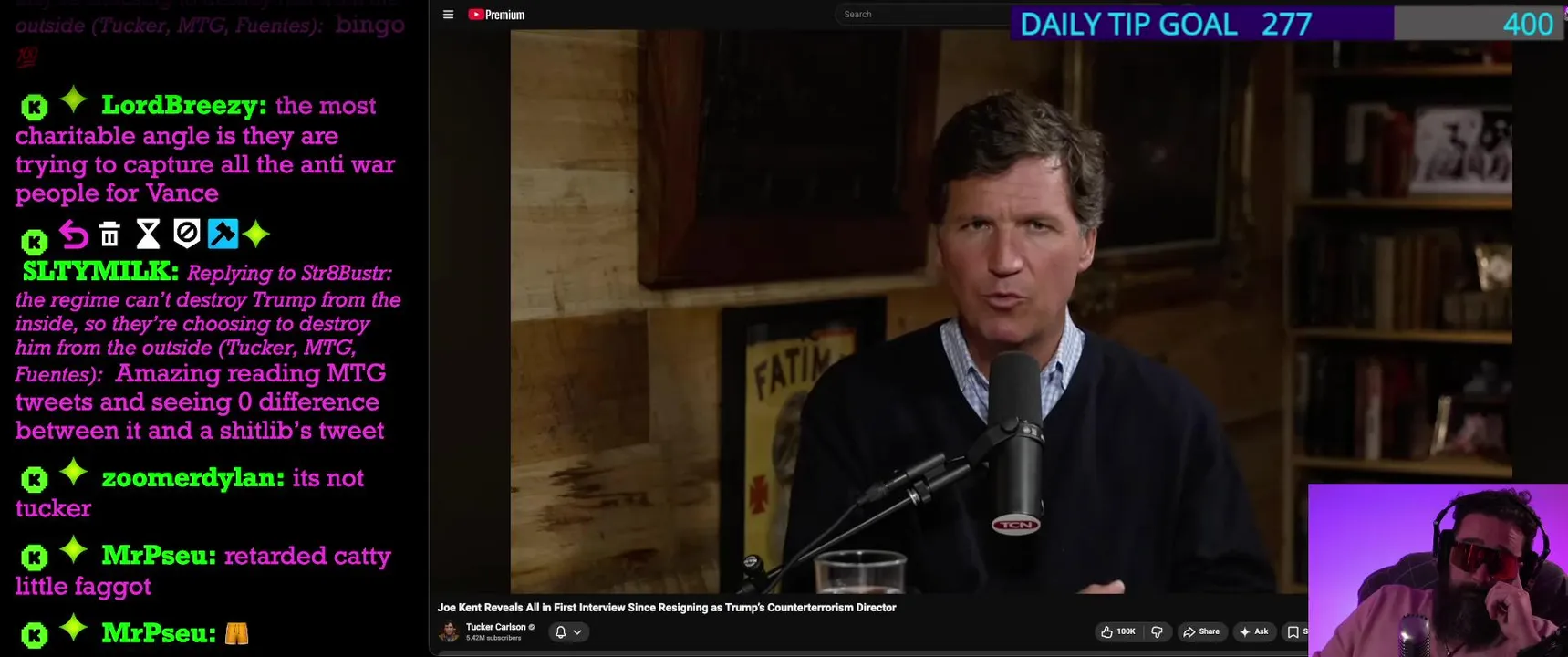
Task: Click MrPseu username beside the shorts emoji
Action: pyautogui.click(x=159, y=633)
